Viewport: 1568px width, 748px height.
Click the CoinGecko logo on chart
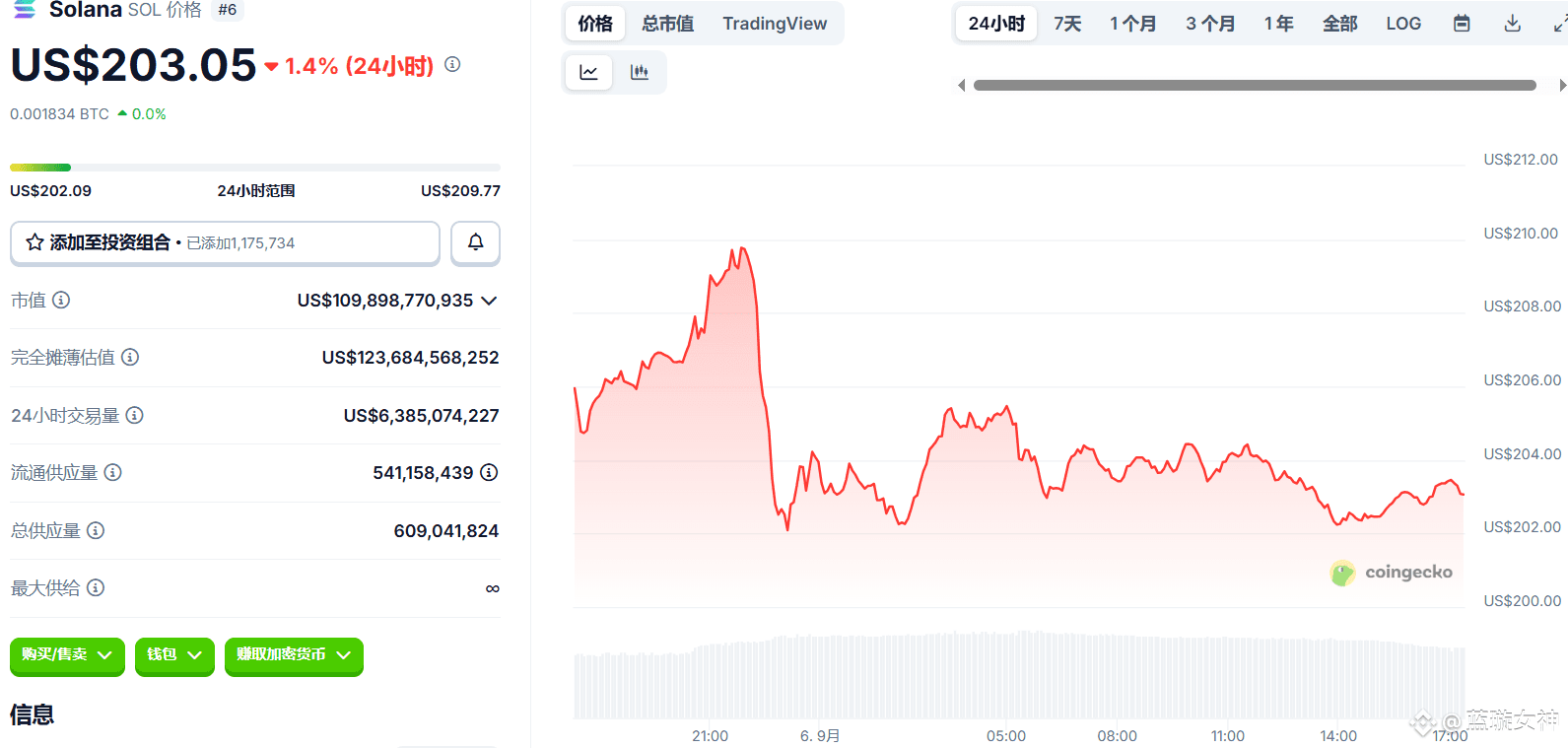(x=1391, y=573)
